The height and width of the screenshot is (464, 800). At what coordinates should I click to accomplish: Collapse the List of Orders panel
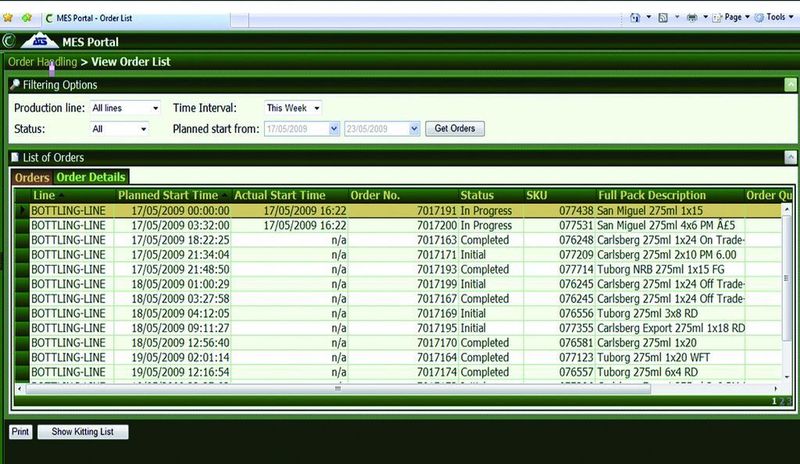(790, 157)
